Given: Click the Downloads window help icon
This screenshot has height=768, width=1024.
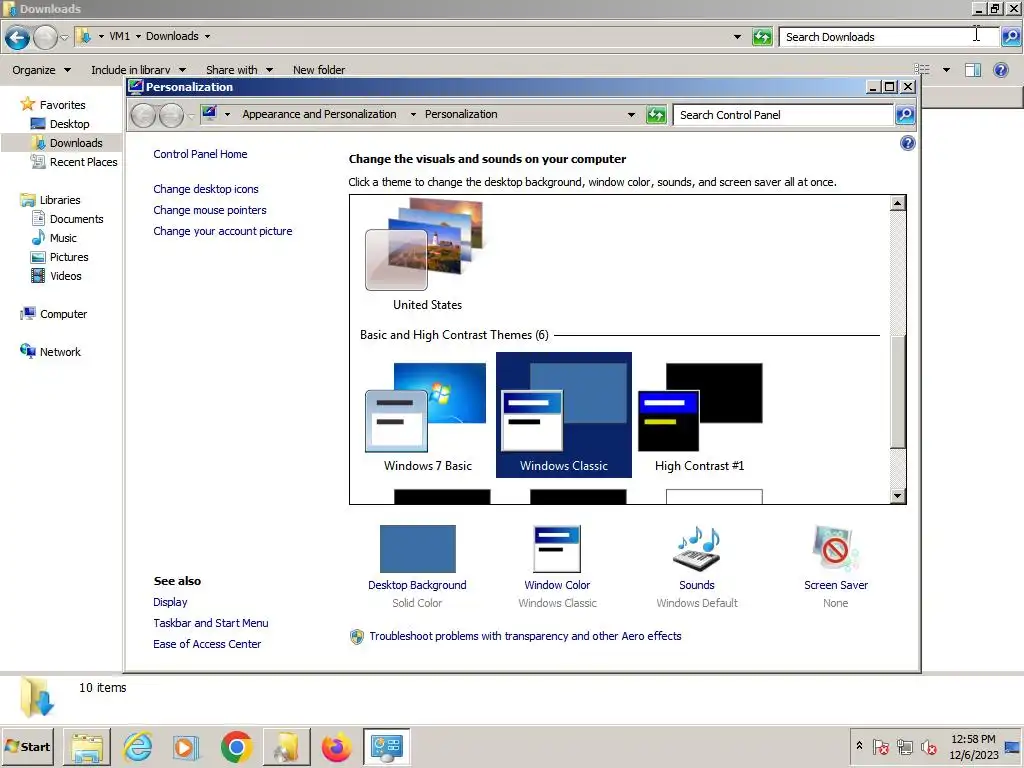Looking at the screenshot, I should (x=1000, y=69).
